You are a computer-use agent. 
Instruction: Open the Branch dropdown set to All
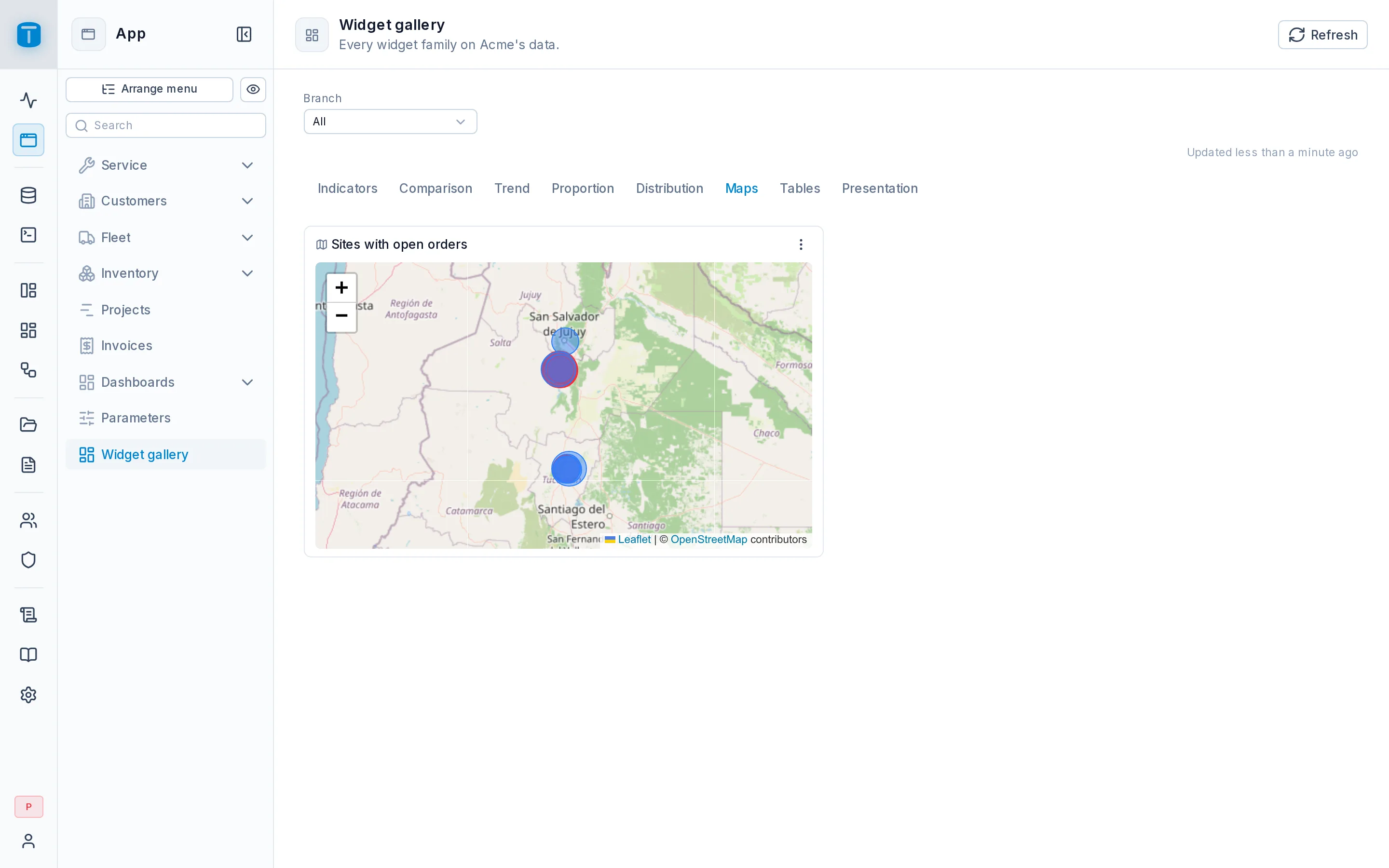[390, 122]
